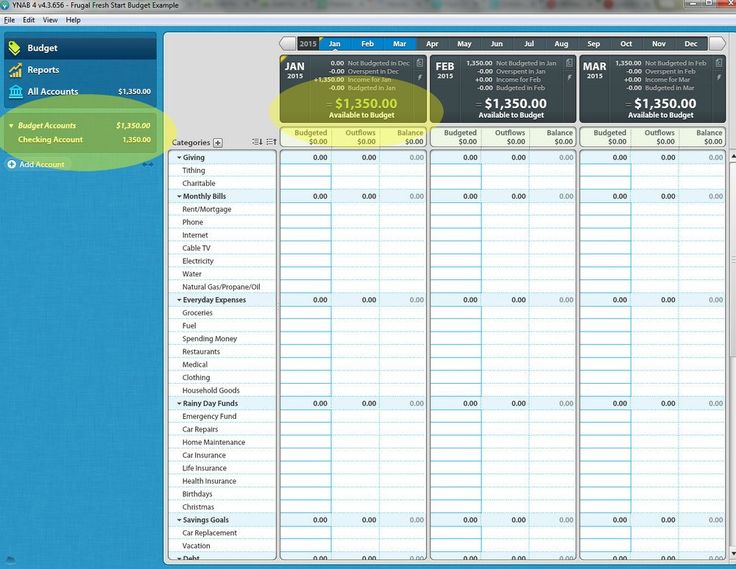The width and height of the screenshot is (736, 569).
Task: Select Aug in the month bar
Action: (561, 44)
